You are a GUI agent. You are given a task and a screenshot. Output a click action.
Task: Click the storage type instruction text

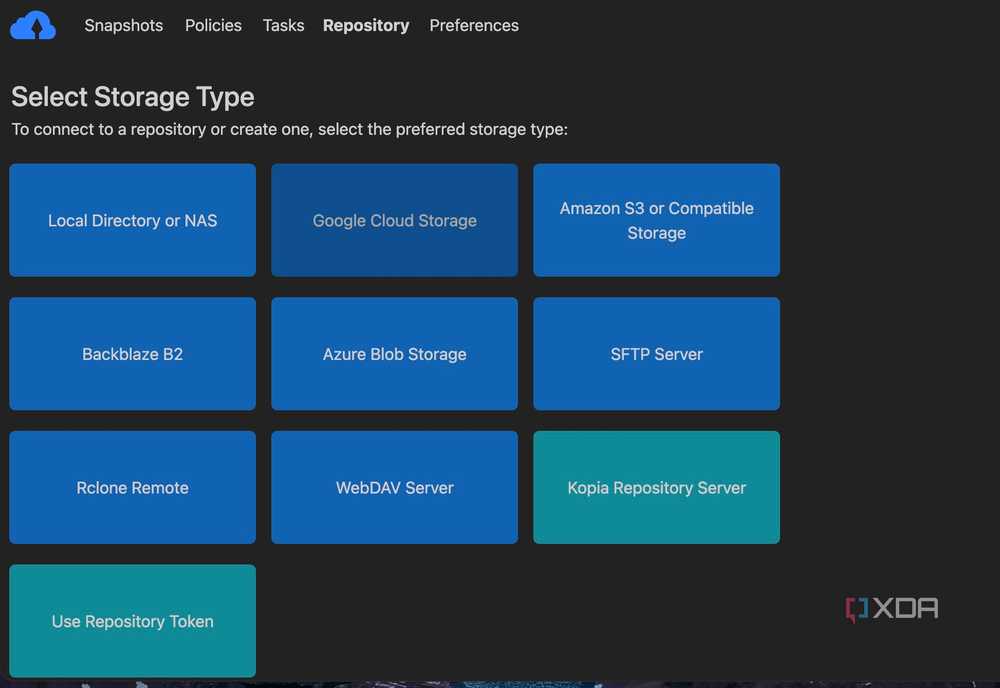[290, 129]
